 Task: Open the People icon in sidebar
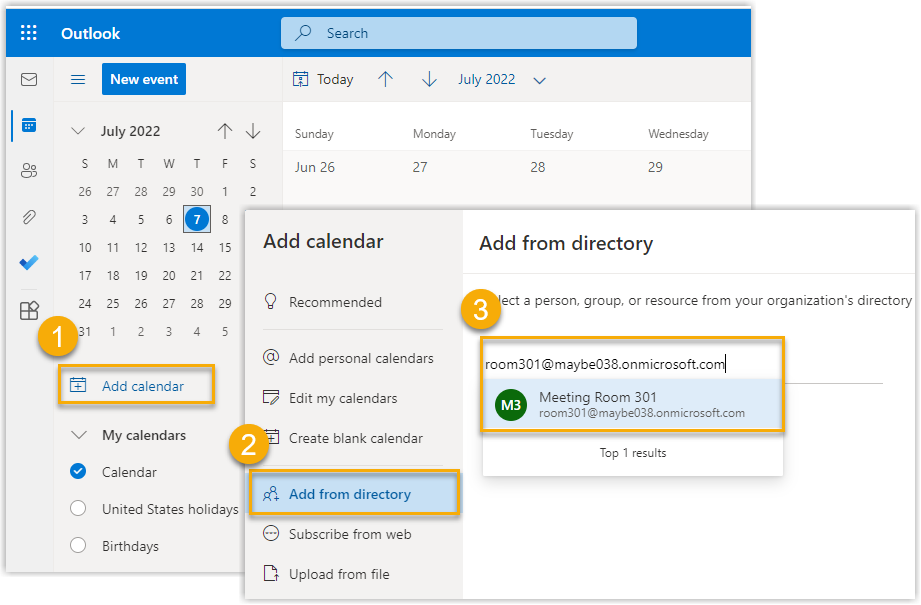(29, 171)
